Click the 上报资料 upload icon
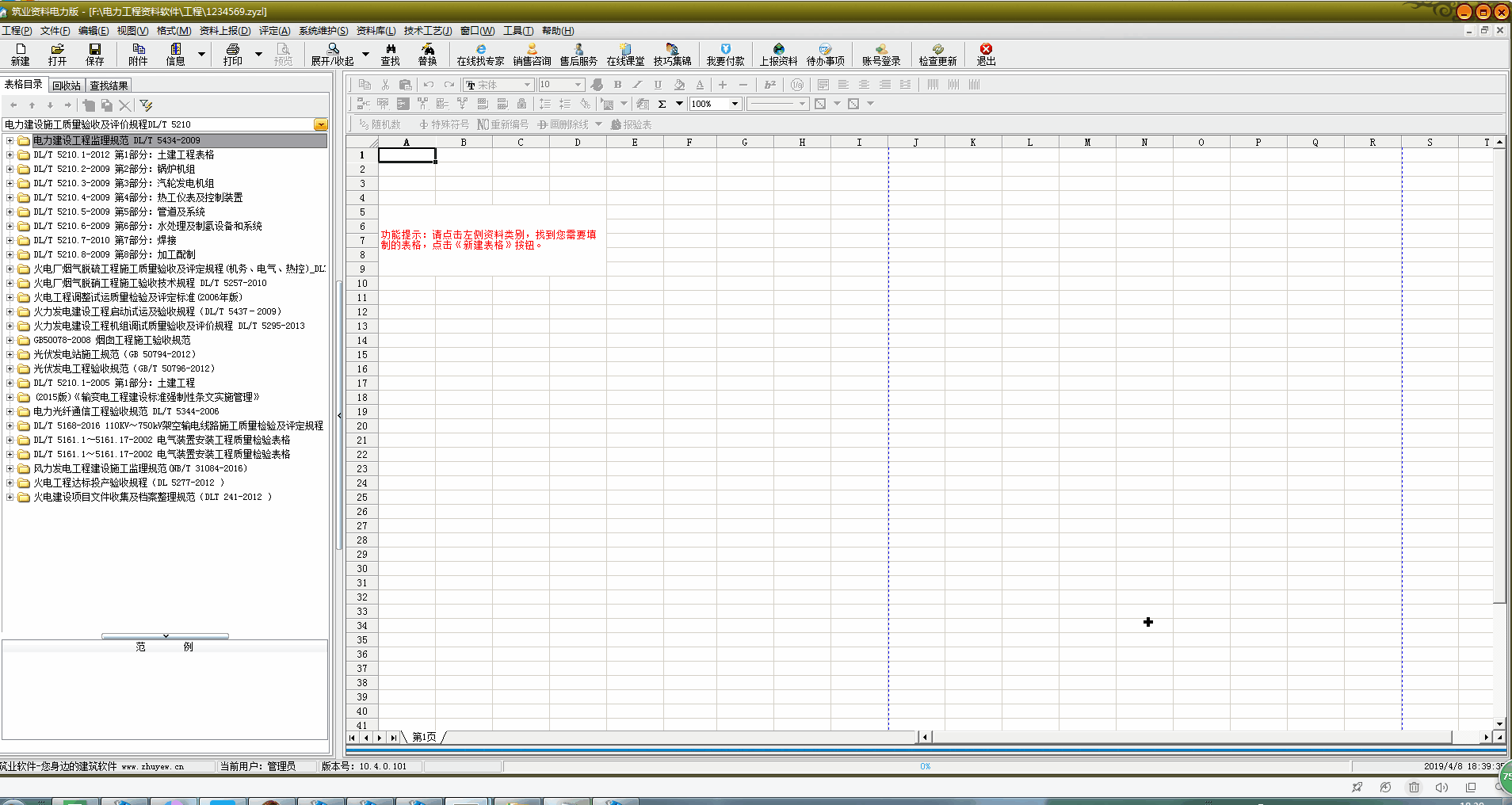Viewport: 1512px width, 805px height. [x=778, y=54]
